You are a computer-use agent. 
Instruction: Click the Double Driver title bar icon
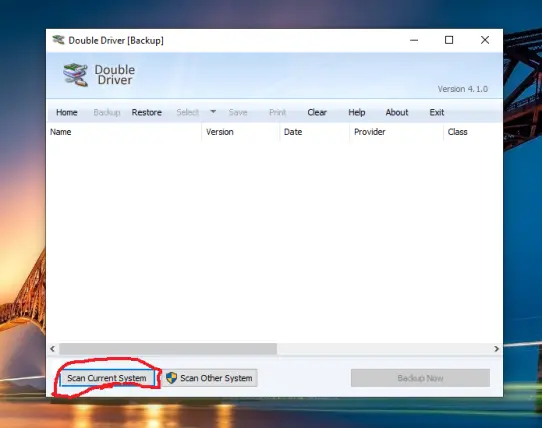click(x=58, y=40)
